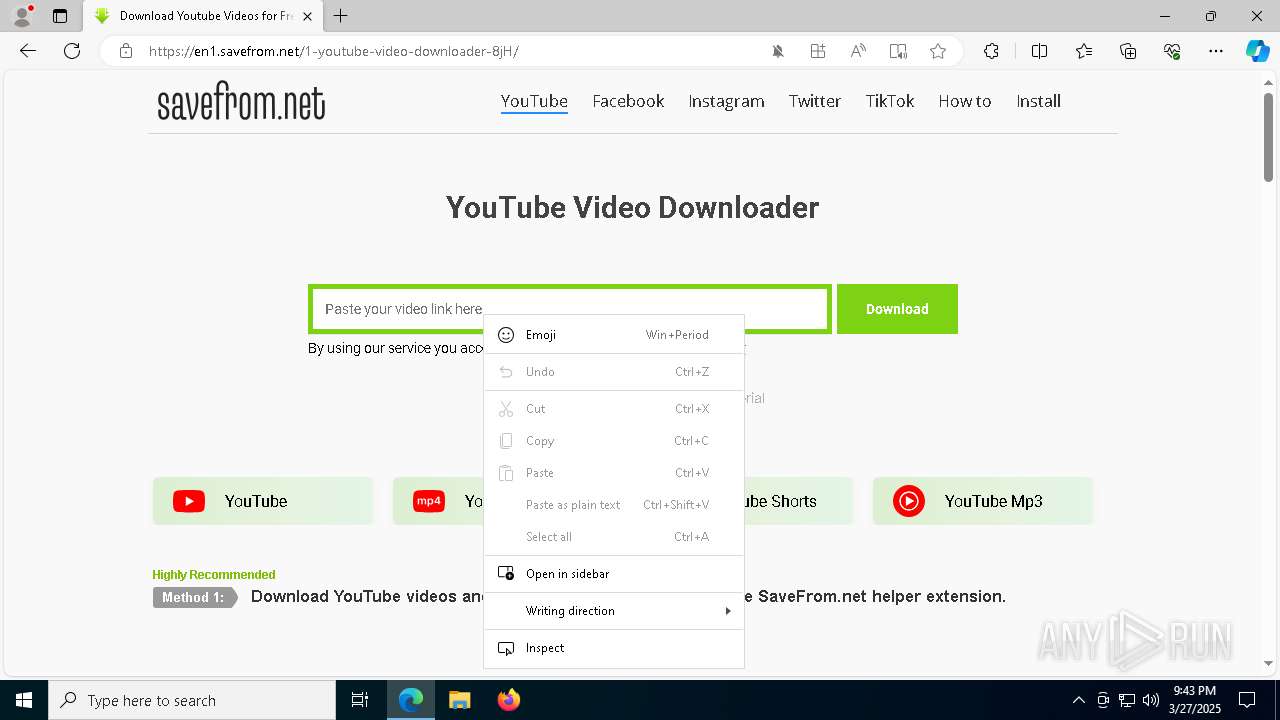Click the YouTube Shorts card
Image resolution: width=1280 pixels, height=720 pixels.
(x=798, y=501)
